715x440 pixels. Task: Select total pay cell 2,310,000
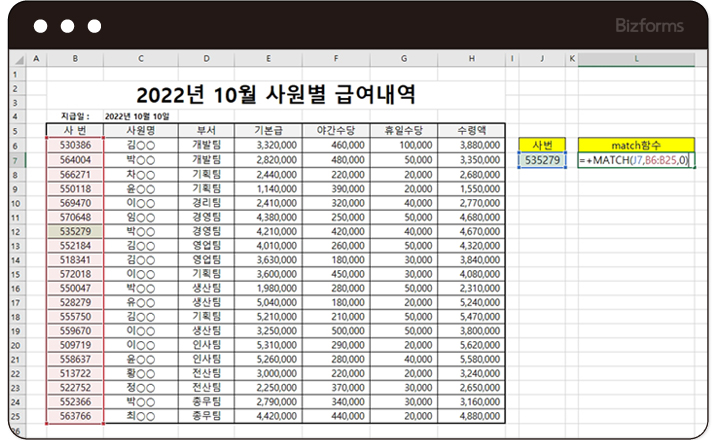click(471, 288)
